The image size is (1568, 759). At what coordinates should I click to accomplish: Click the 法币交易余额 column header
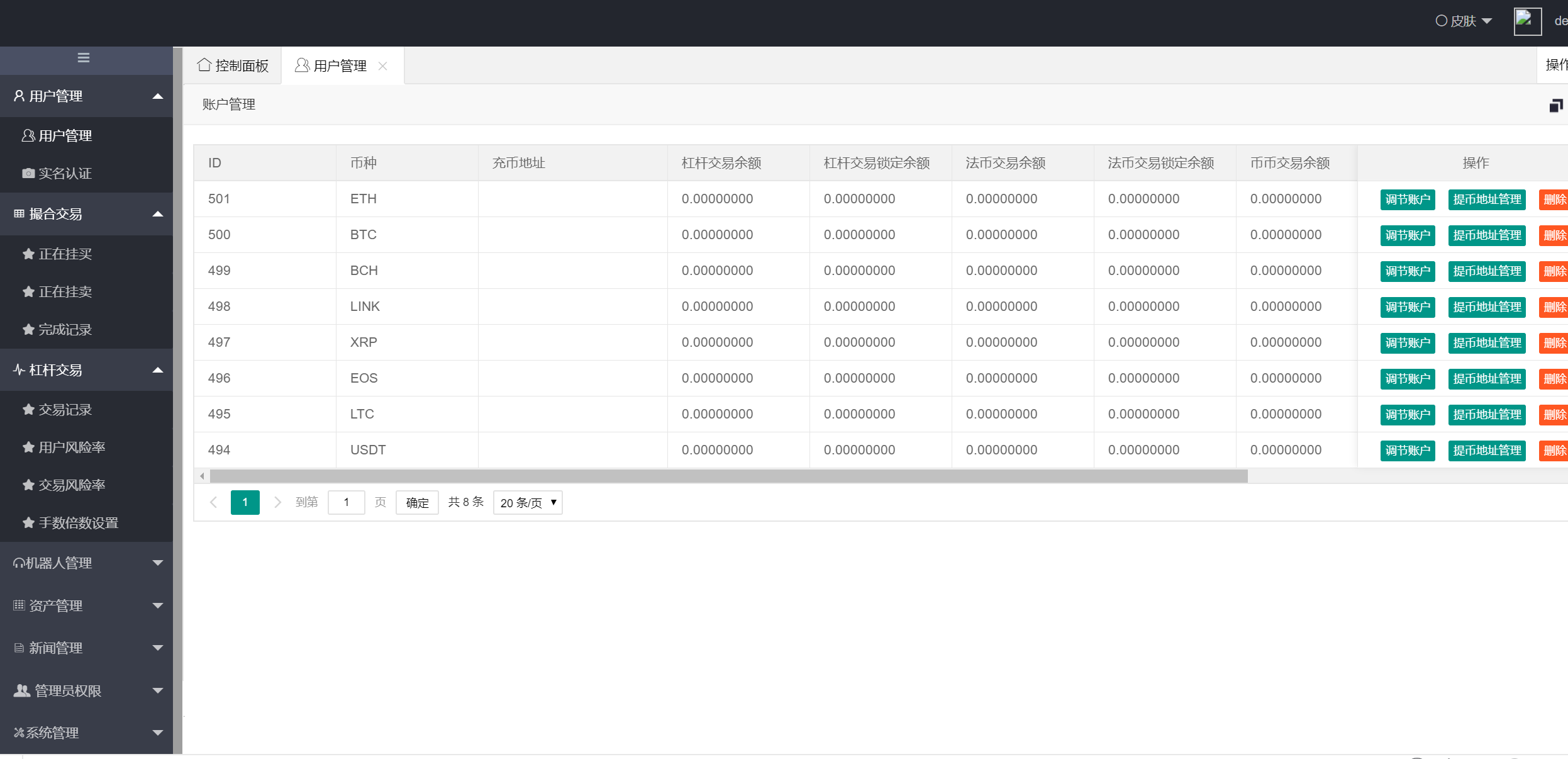pyautogui.click(x=1023, y=163)
